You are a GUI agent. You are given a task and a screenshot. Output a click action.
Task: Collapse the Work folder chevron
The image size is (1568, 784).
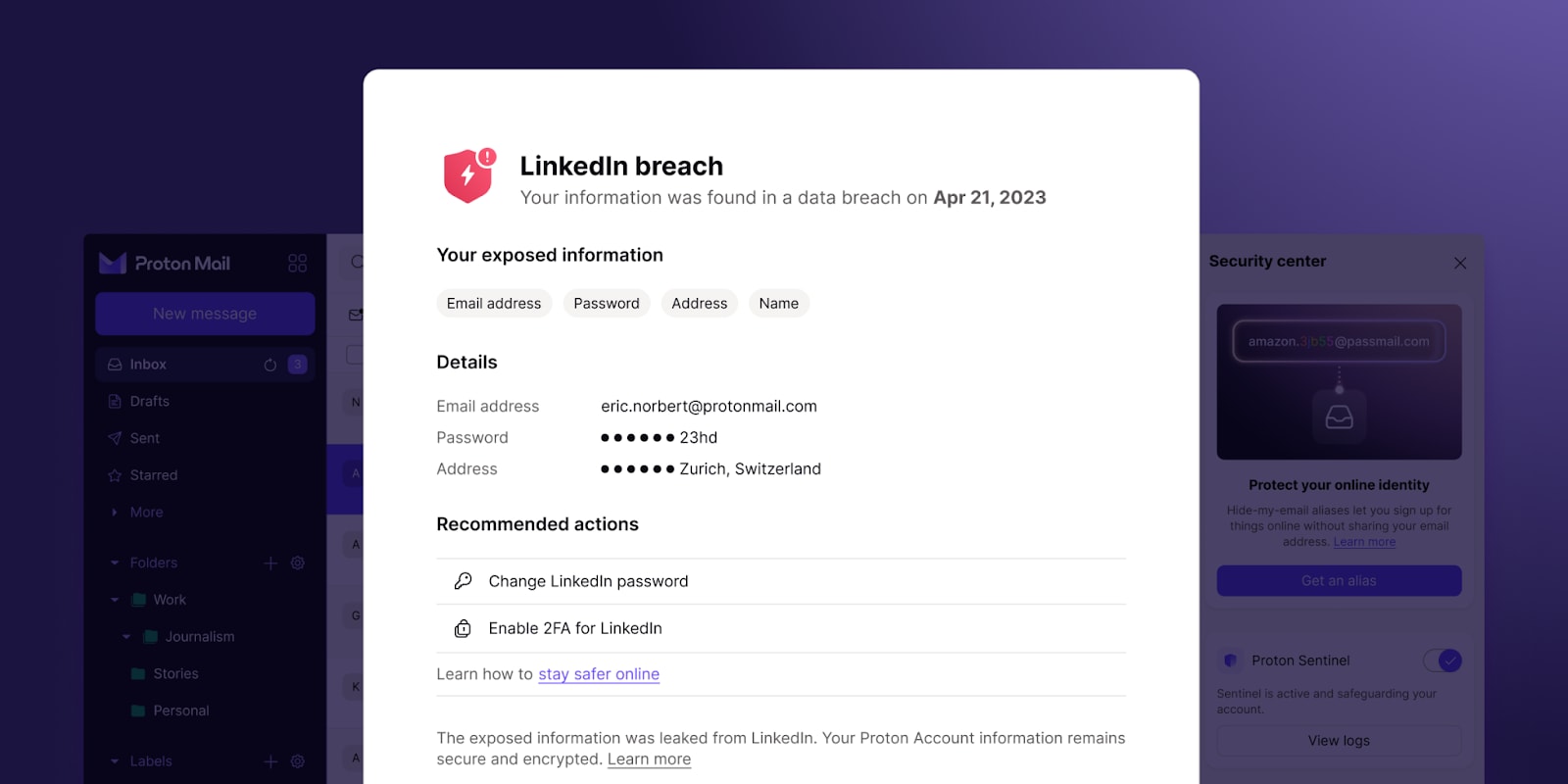(115, 600)
